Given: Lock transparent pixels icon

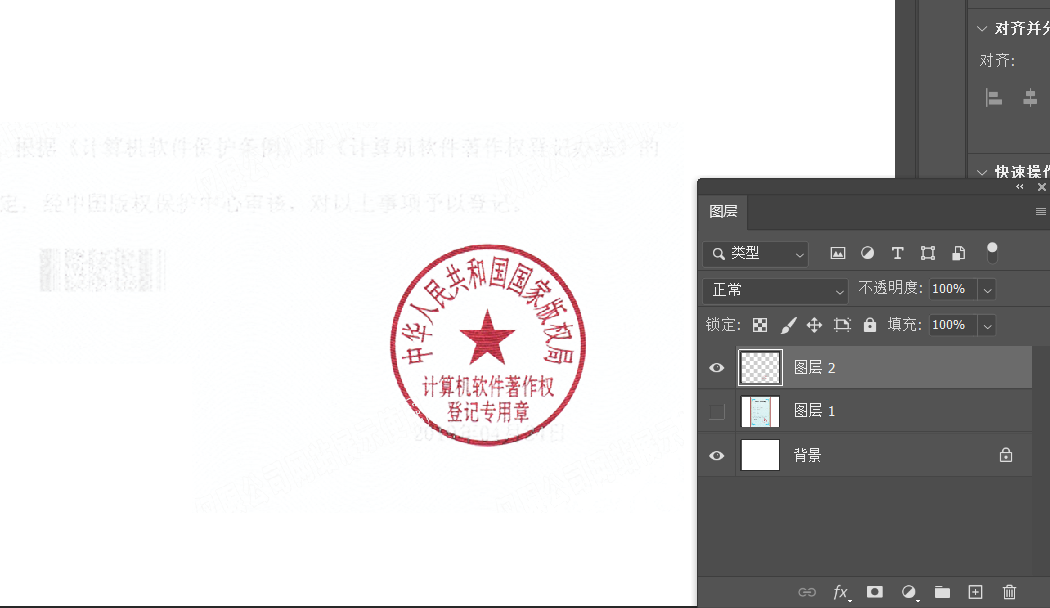Looking at the screenshot, I should tap(759, 325).
